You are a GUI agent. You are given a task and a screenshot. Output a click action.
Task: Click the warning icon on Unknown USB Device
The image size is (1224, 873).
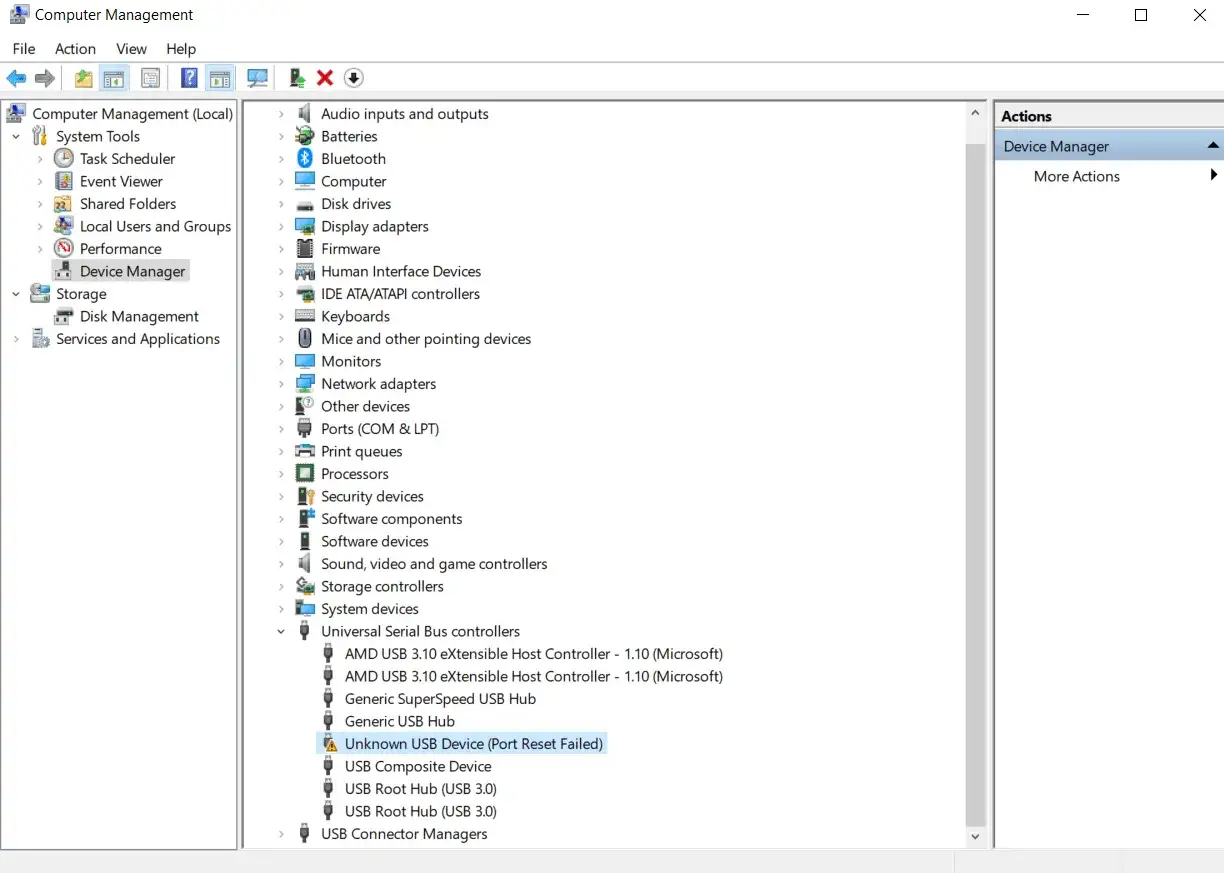tap(329, 744)
